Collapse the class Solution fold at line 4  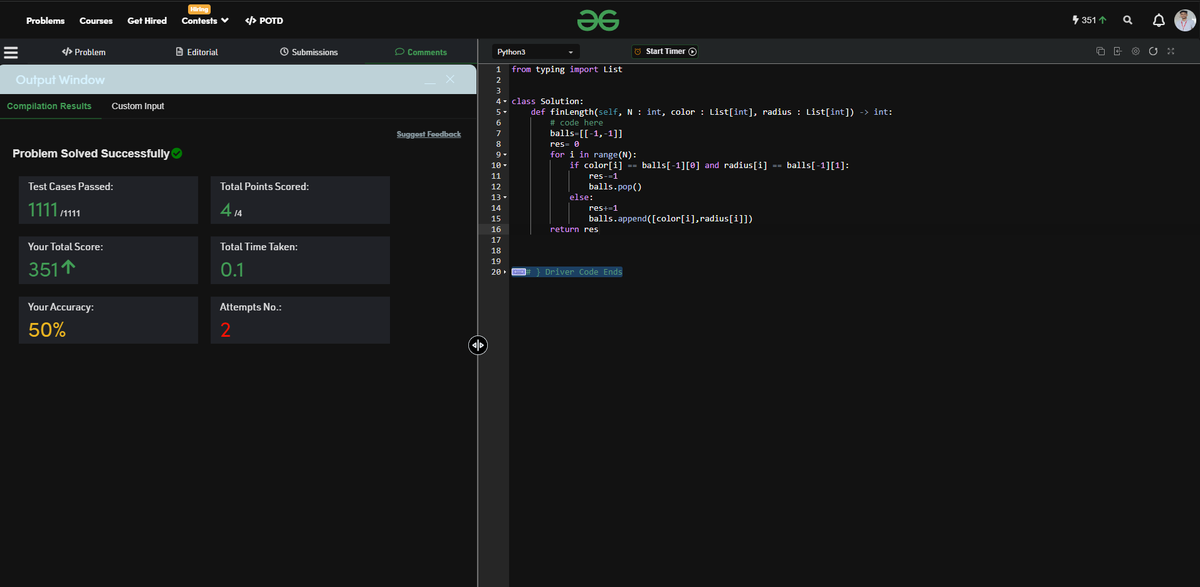click(x=507, y=102)
